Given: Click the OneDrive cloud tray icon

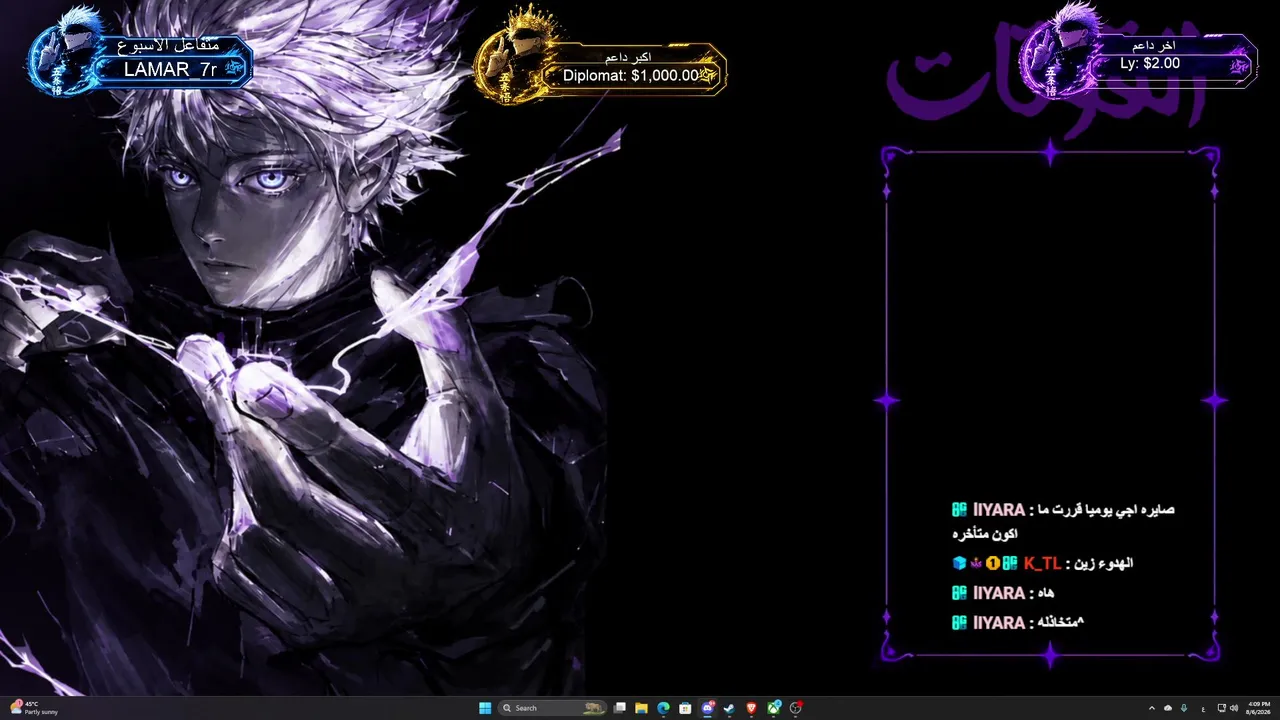Looking at the screenshot, I should 1168,708.
